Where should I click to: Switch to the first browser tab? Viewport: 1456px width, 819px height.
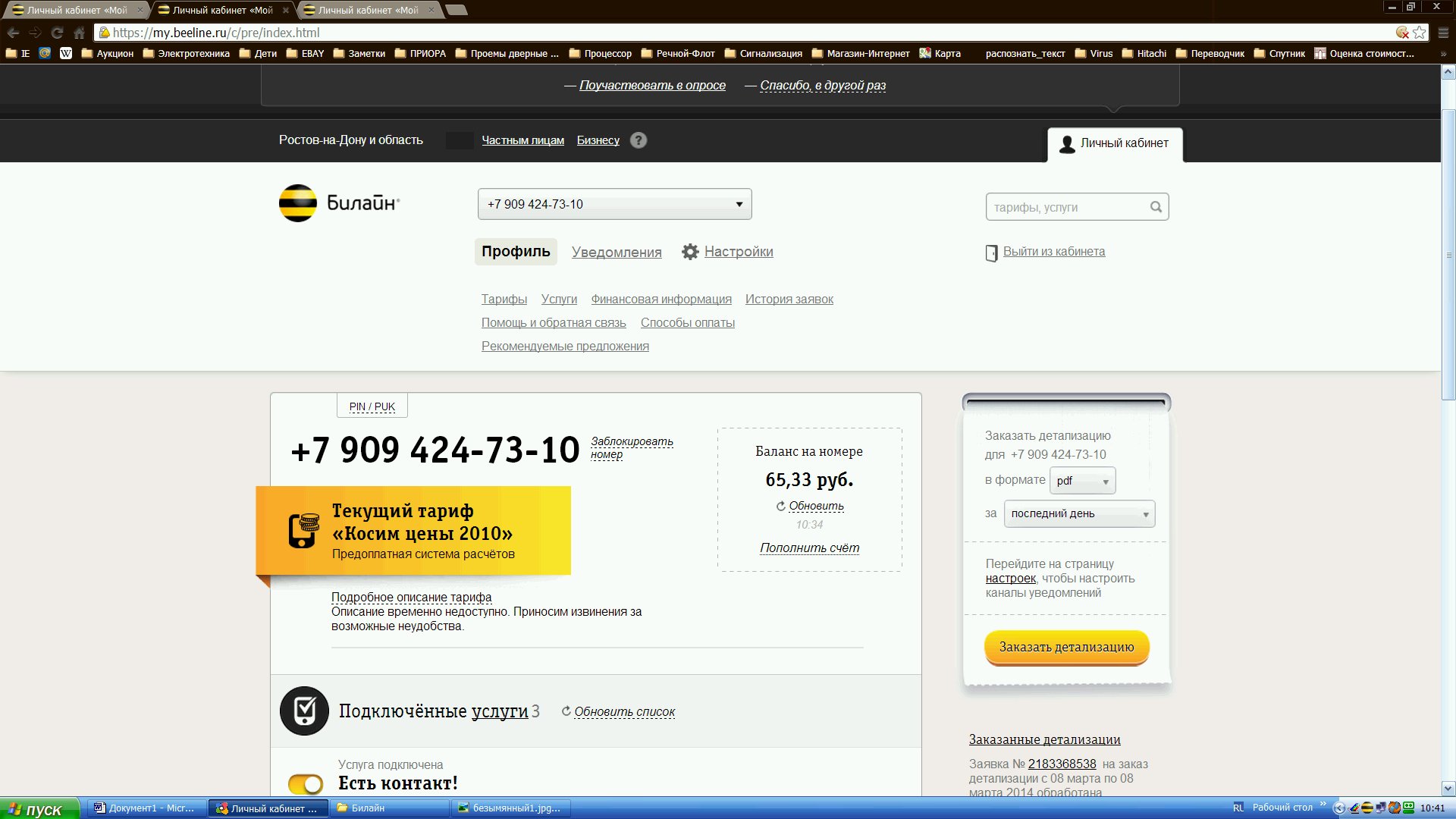[x=74, y=10]
